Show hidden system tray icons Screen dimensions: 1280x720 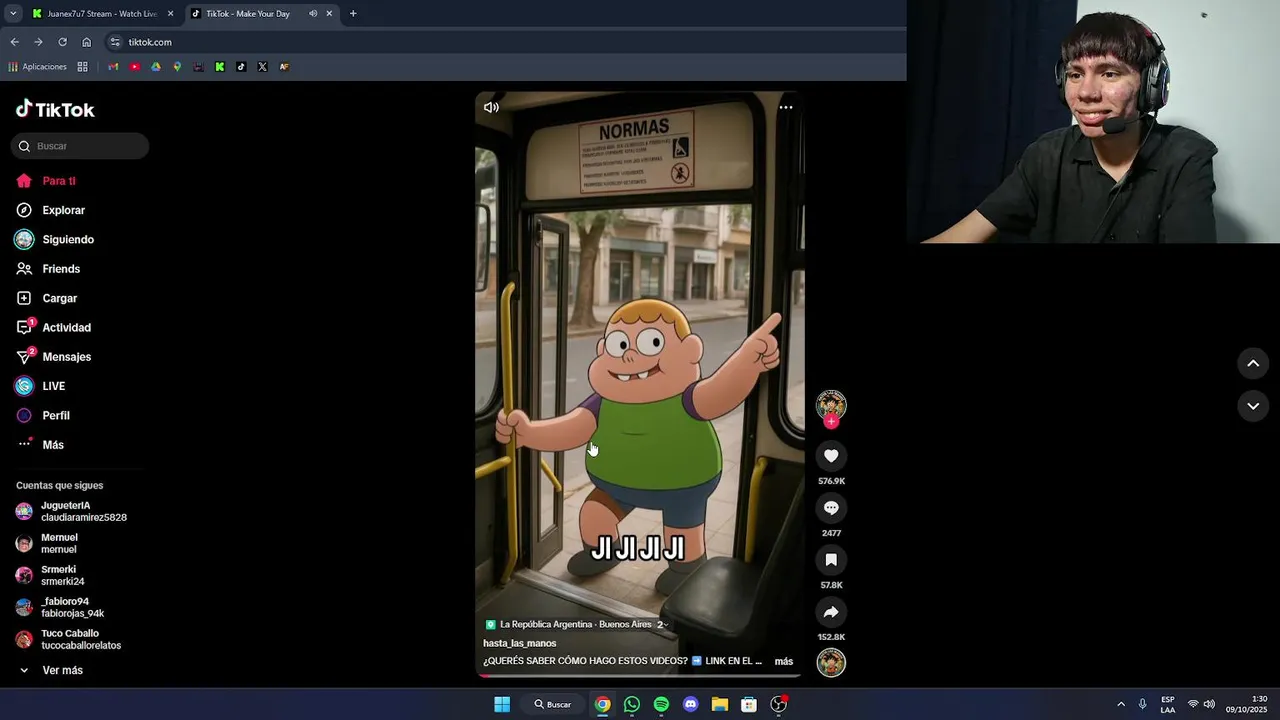tap(1121, 704)
